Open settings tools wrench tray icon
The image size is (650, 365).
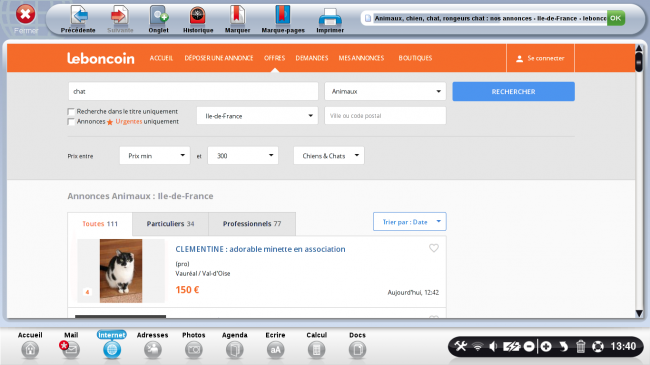(461, 346)
